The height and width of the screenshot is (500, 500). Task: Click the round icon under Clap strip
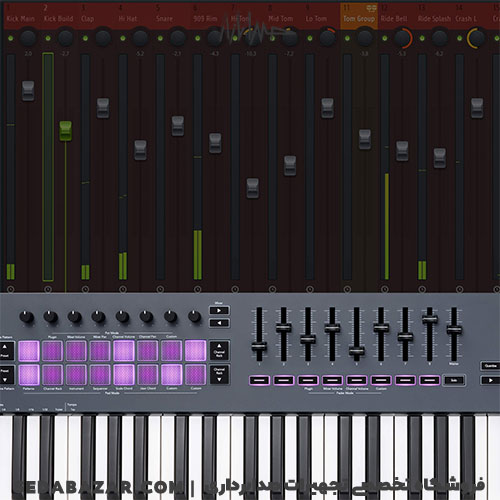[x=85, y=289]
